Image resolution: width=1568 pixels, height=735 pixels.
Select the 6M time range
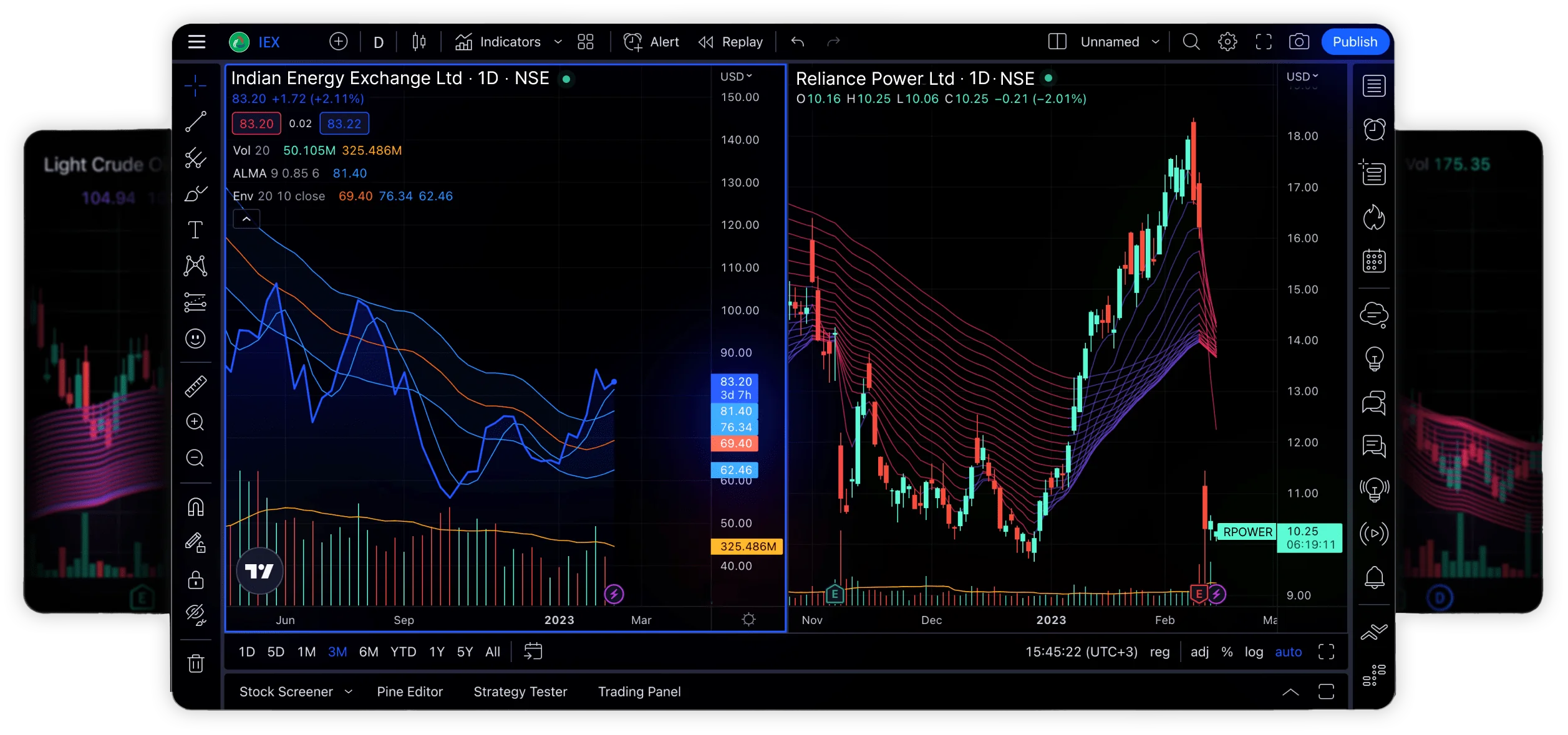369,651
